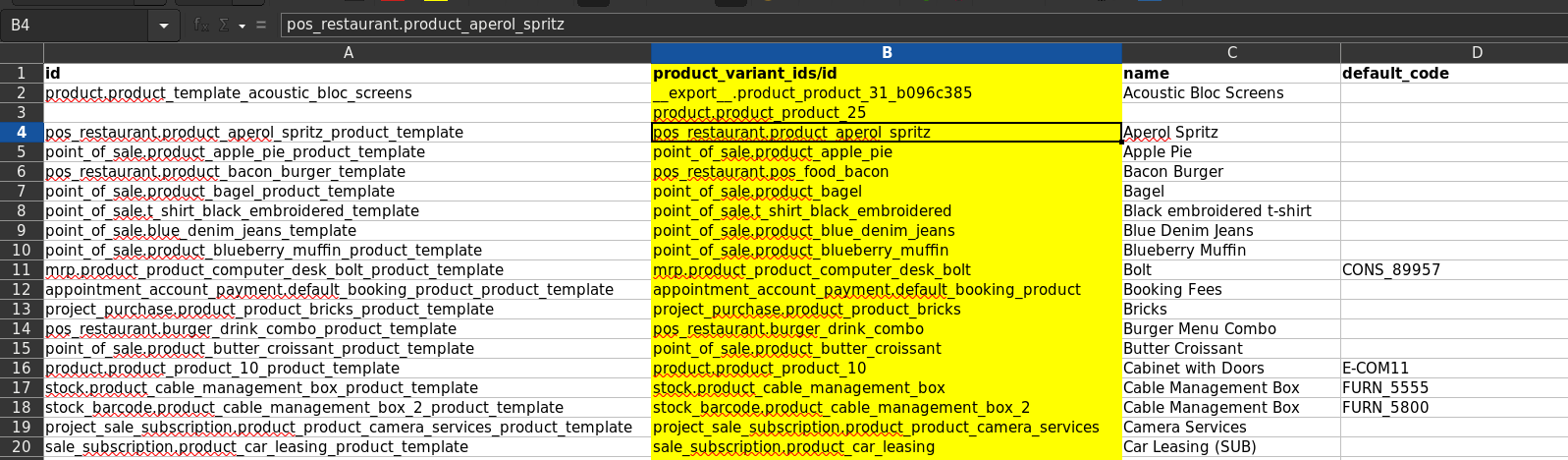Click the Name Box showing B4
This screenshot has height=460, width=1568.
point(76,26)
